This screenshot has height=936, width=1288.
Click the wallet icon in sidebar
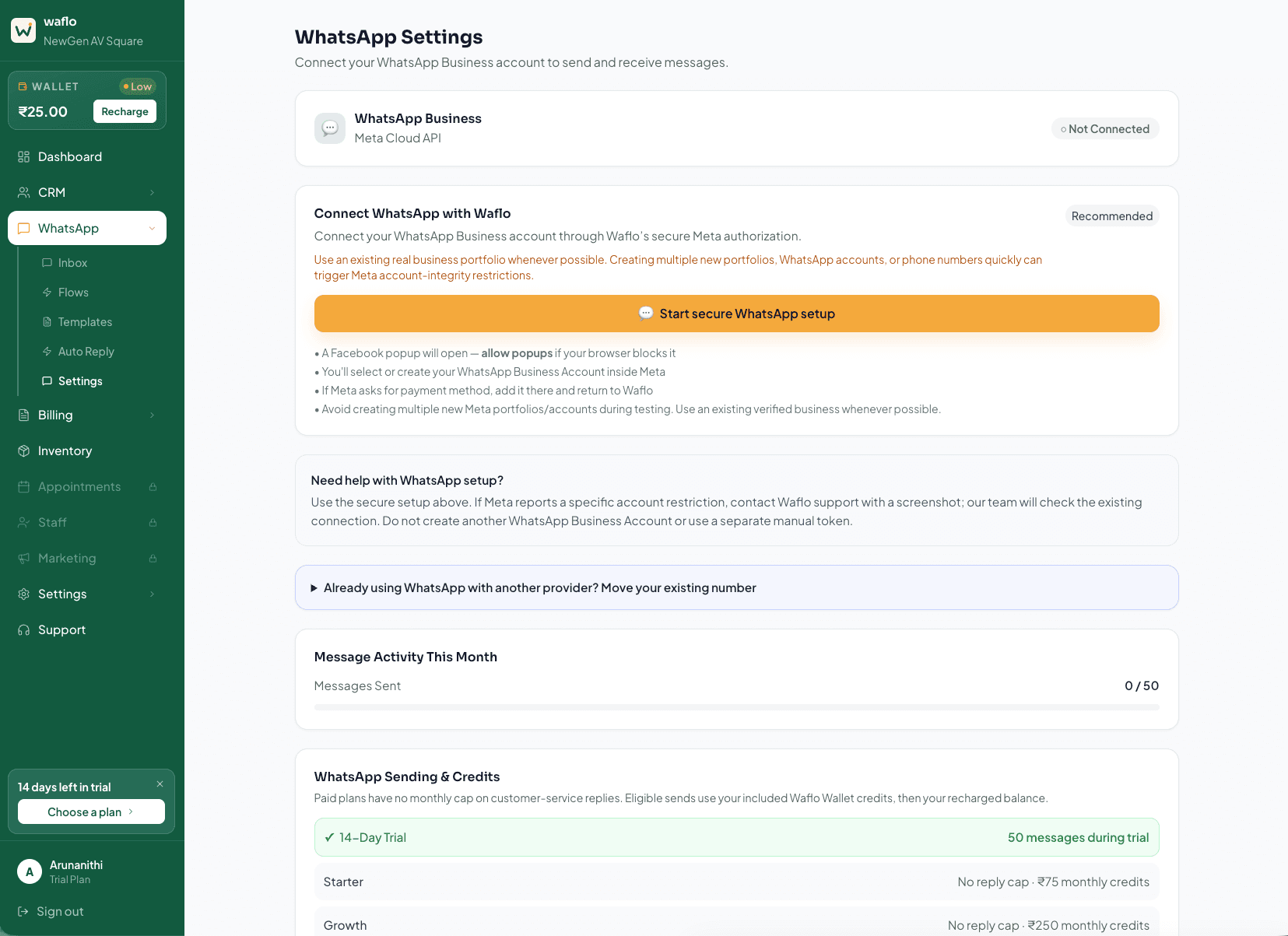tap(23, 86)
